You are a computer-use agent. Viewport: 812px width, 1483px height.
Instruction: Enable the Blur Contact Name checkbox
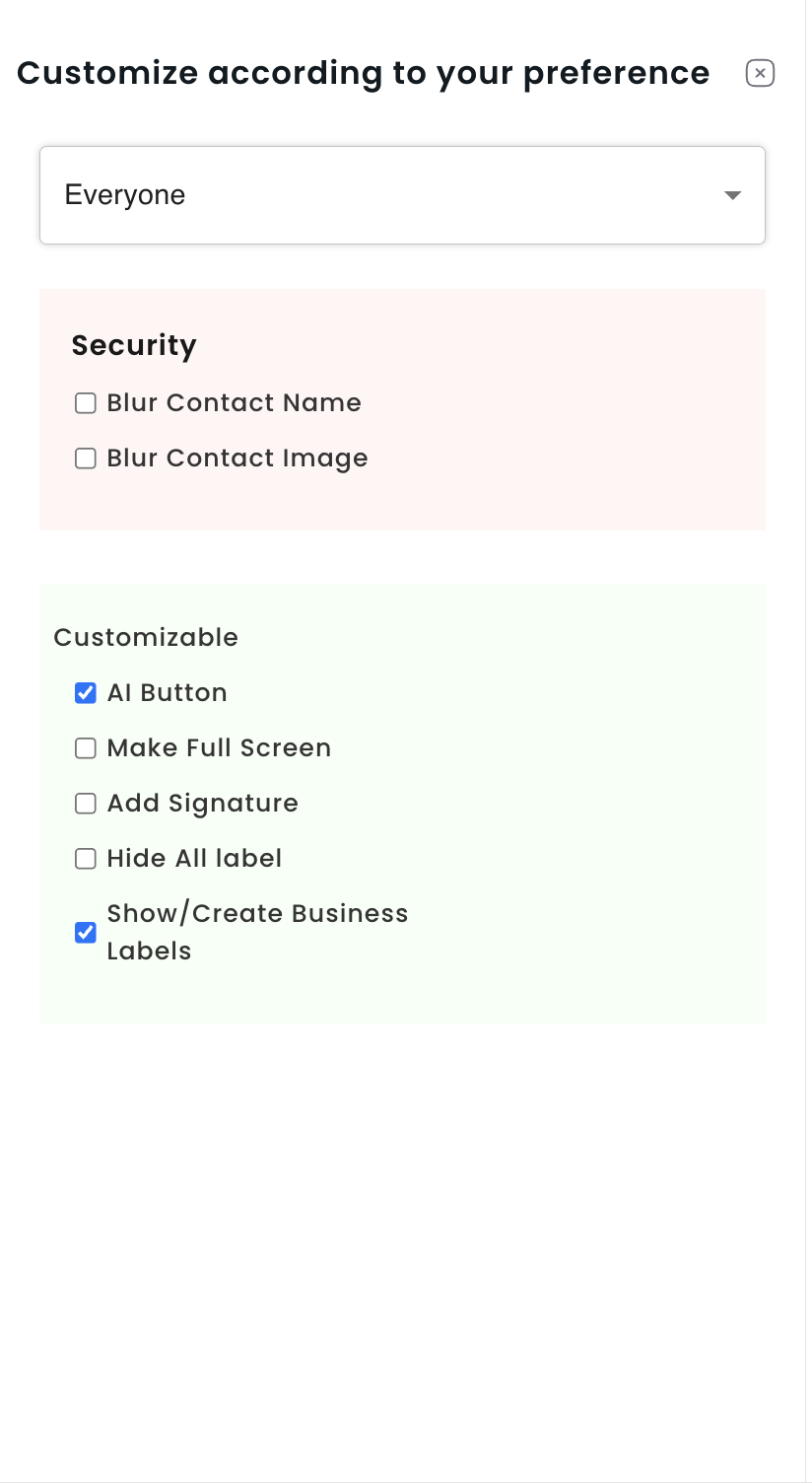pyautogui.click(x=86, y=403)
